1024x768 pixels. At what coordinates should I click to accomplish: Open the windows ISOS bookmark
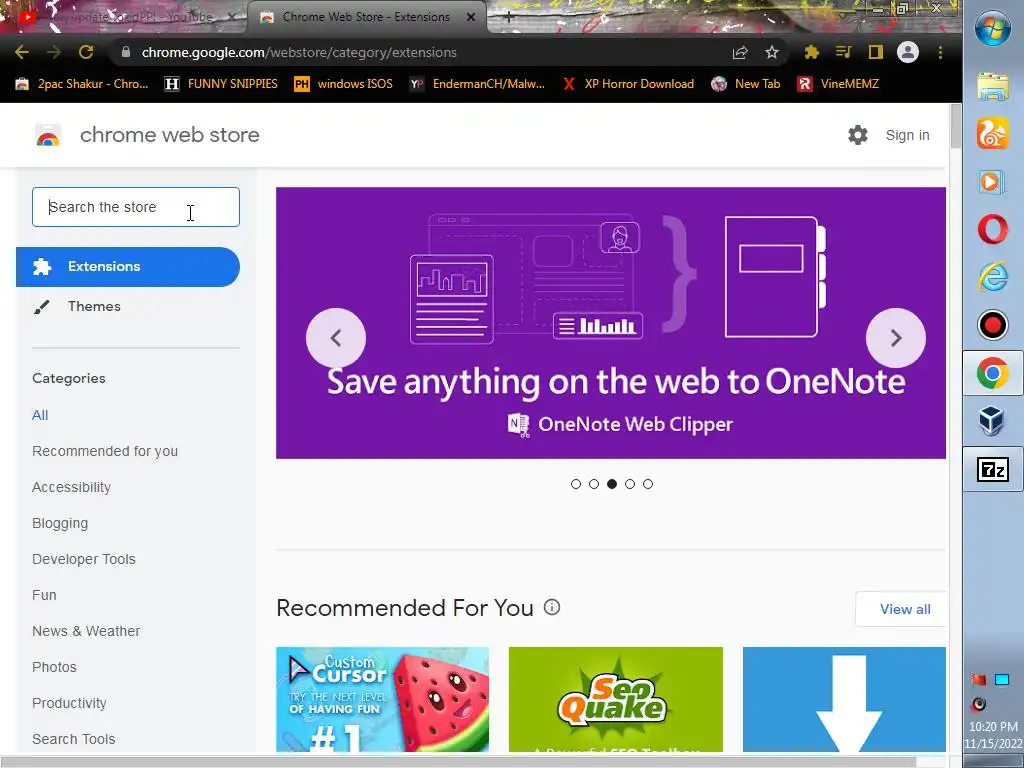coord(344,84)
